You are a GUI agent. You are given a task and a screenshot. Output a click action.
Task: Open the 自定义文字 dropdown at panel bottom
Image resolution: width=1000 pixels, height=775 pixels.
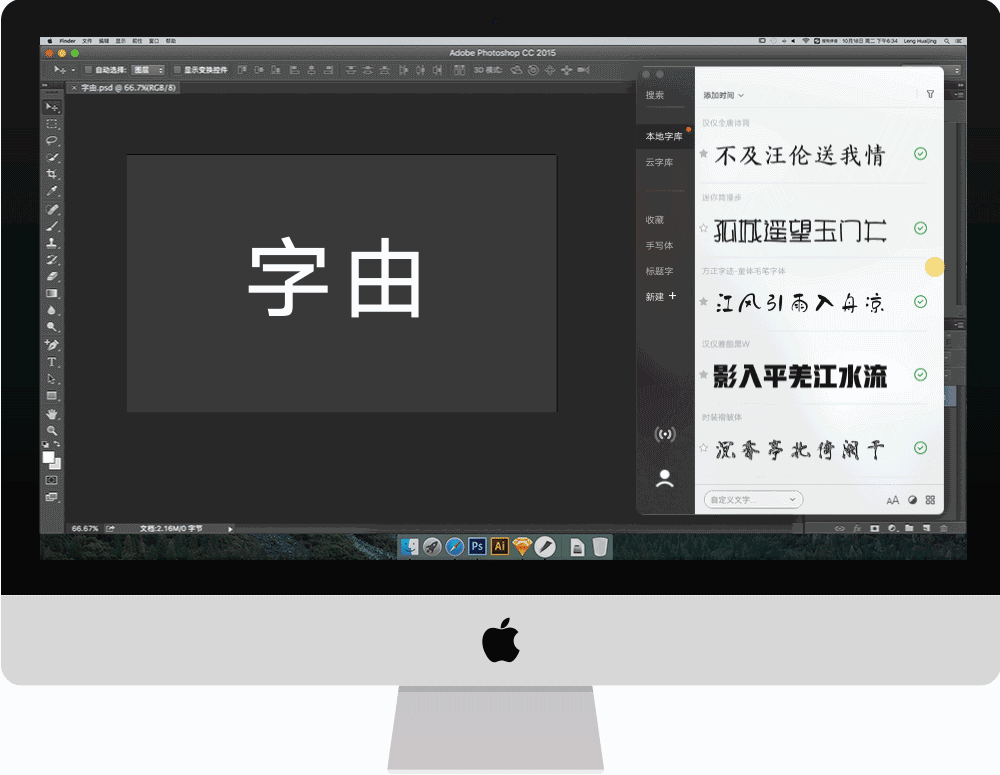pyautogui.click(x=752, y=499)
